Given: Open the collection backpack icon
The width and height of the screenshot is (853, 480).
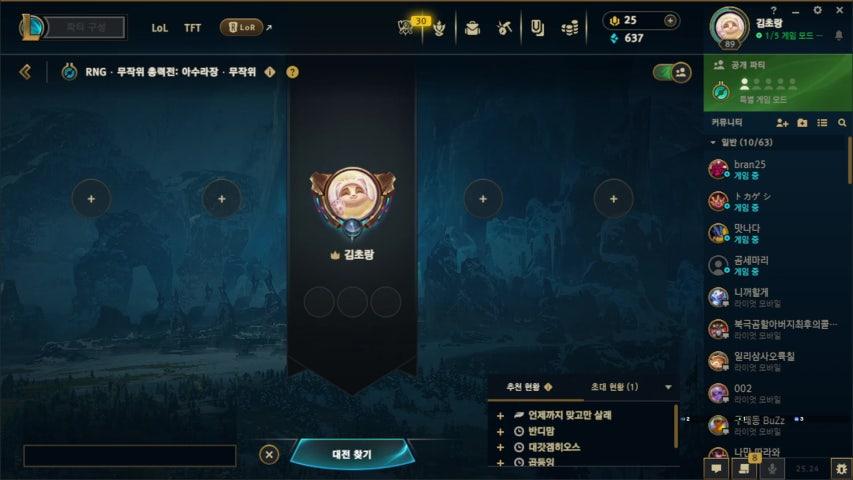Looking at the screenshot, I should click(472, 28).
